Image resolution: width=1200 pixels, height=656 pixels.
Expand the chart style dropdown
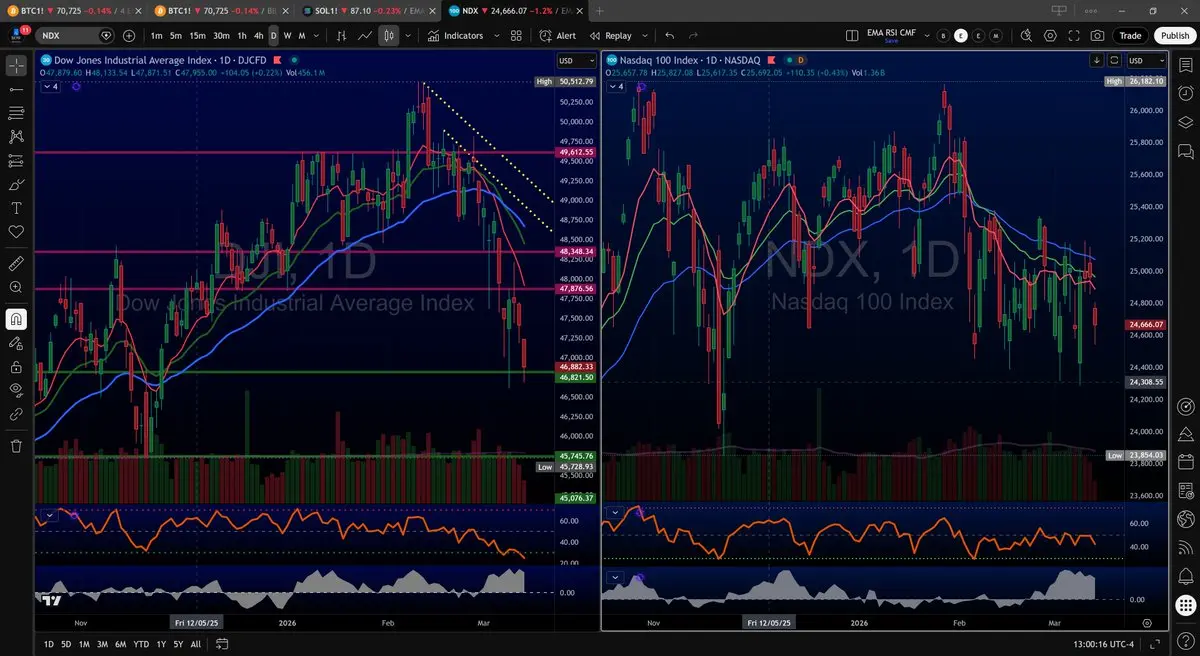click(406, 35)
